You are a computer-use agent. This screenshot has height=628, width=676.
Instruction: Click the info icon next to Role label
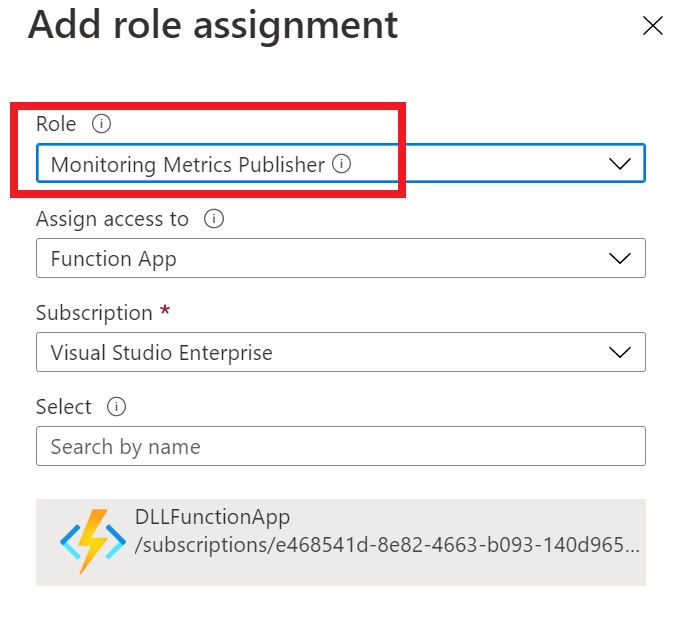(x=99, y=124)
